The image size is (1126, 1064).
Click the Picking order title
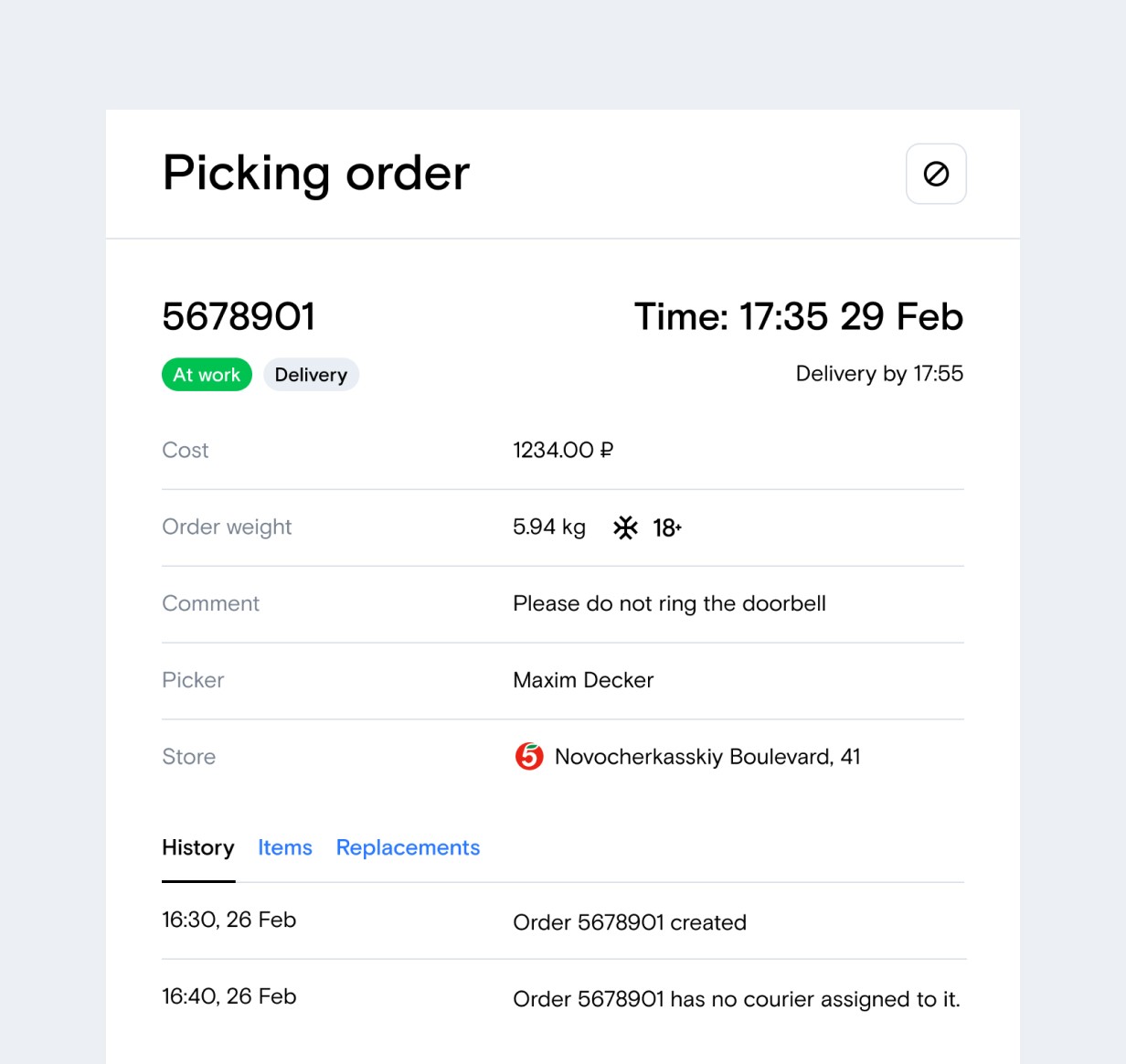pos(316,174)
